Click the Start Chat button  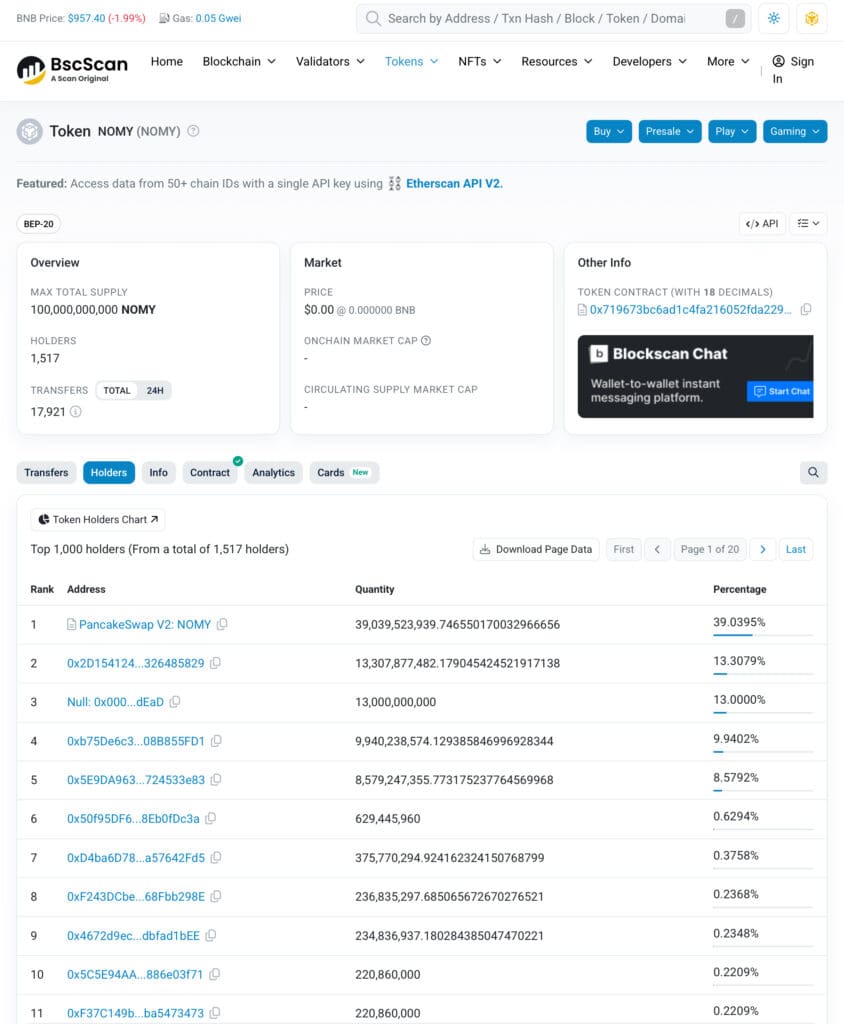(x=780, y=392)
